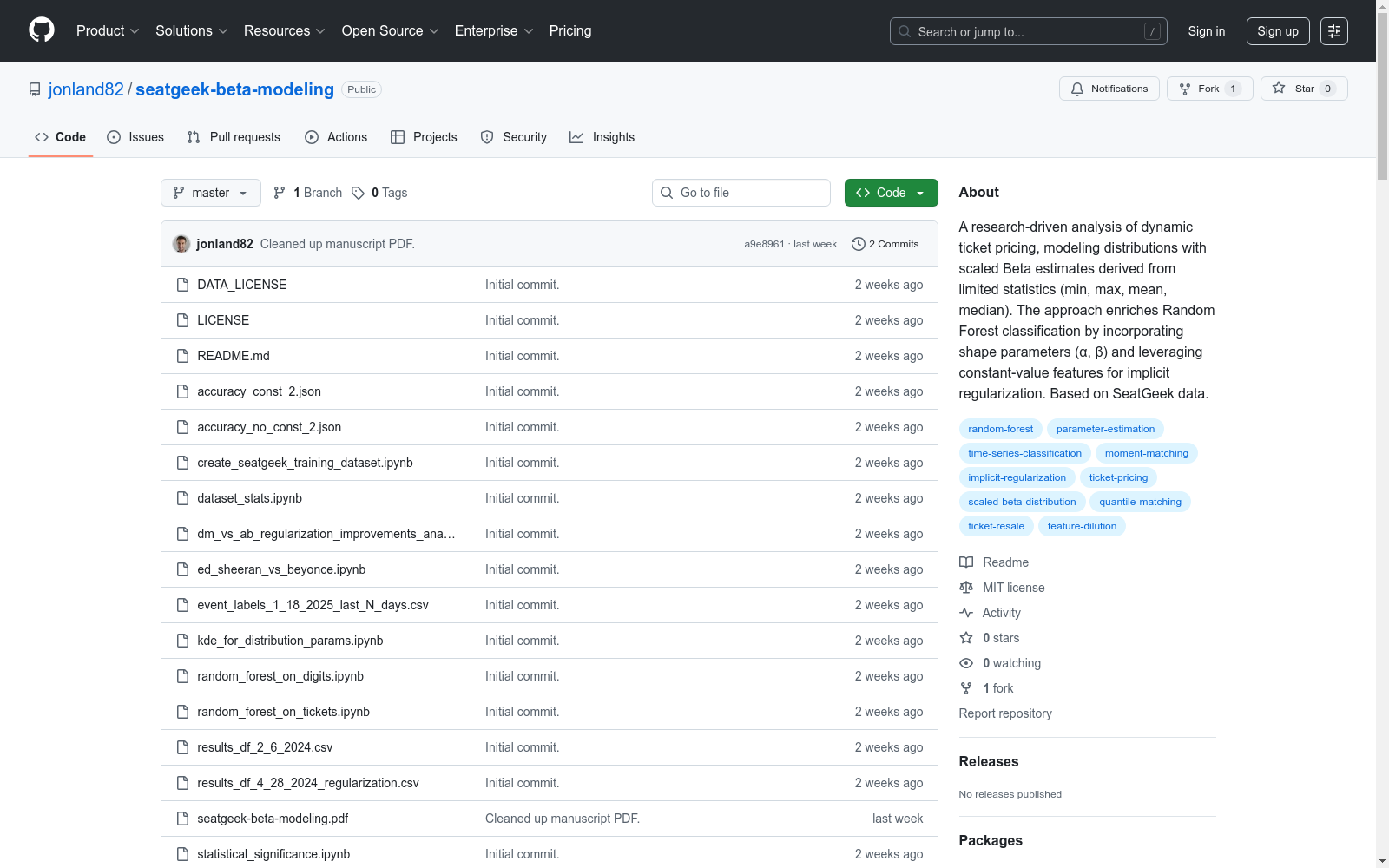The width and height of the screenshot is (1389, 868).
Task: Fork this repository
Action: (x=1210, y=89)
